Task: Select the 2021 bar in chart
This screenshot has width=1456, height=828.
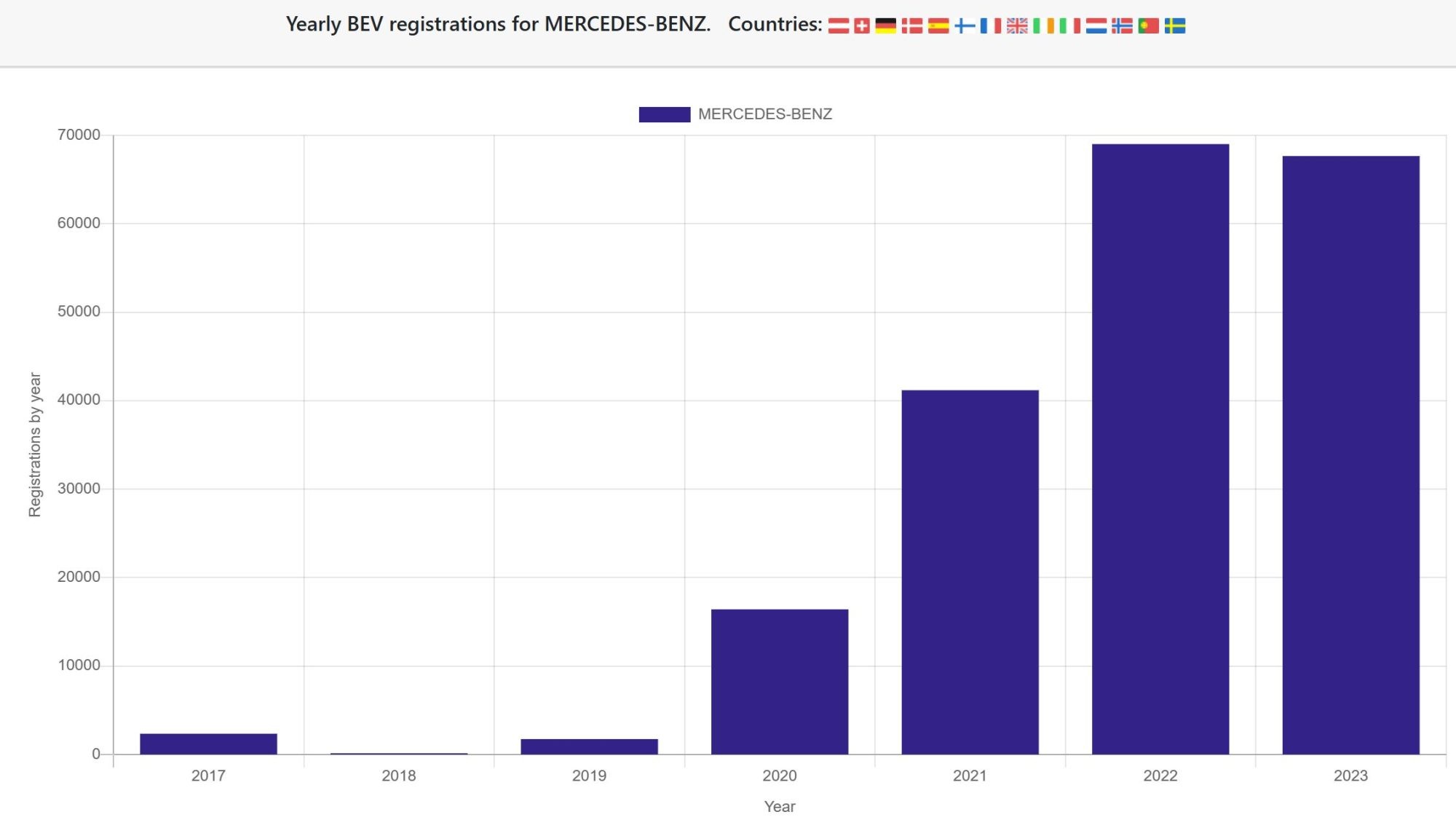Action: coord(970,572)
